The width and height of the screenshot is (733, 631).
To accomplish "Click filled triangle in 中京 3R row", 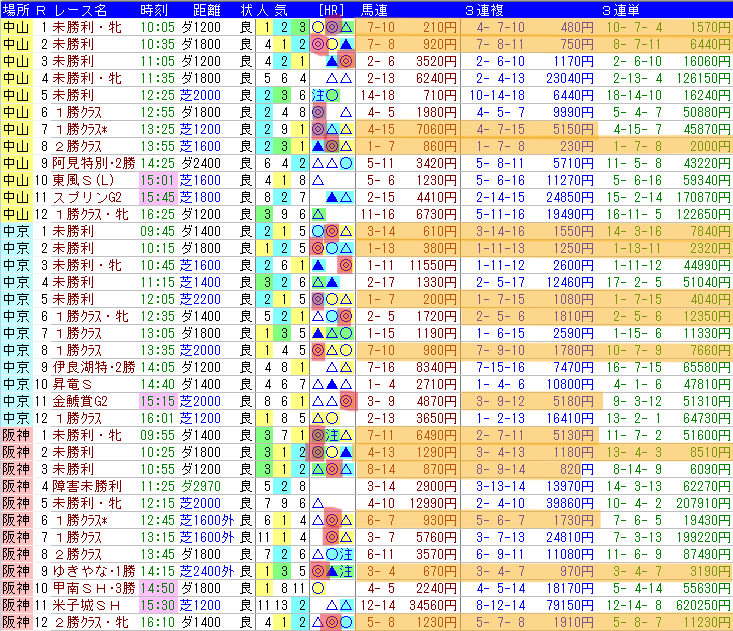I will coord(318,265).
